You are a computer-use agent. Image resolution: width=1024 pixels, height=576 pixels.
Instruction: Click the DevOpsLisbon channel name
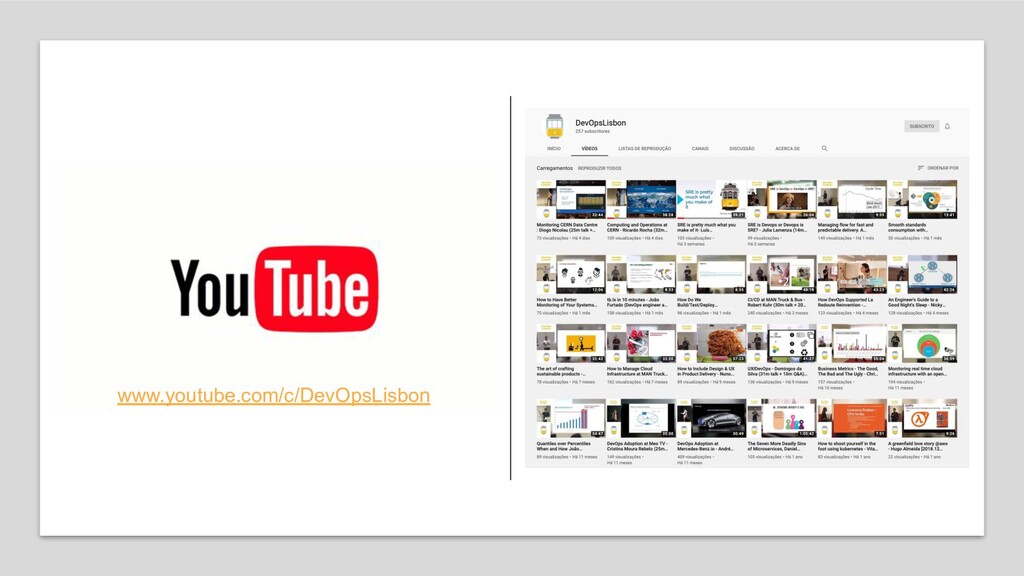point(600,123)
